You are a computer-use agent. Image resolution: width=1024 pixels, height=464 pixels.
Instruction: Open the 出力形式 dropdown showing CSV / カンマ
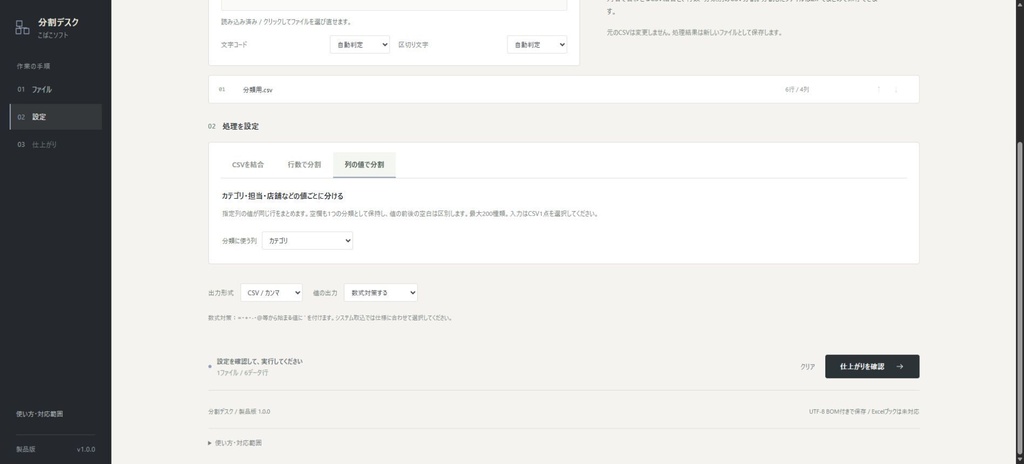click(x=272, y=293)
